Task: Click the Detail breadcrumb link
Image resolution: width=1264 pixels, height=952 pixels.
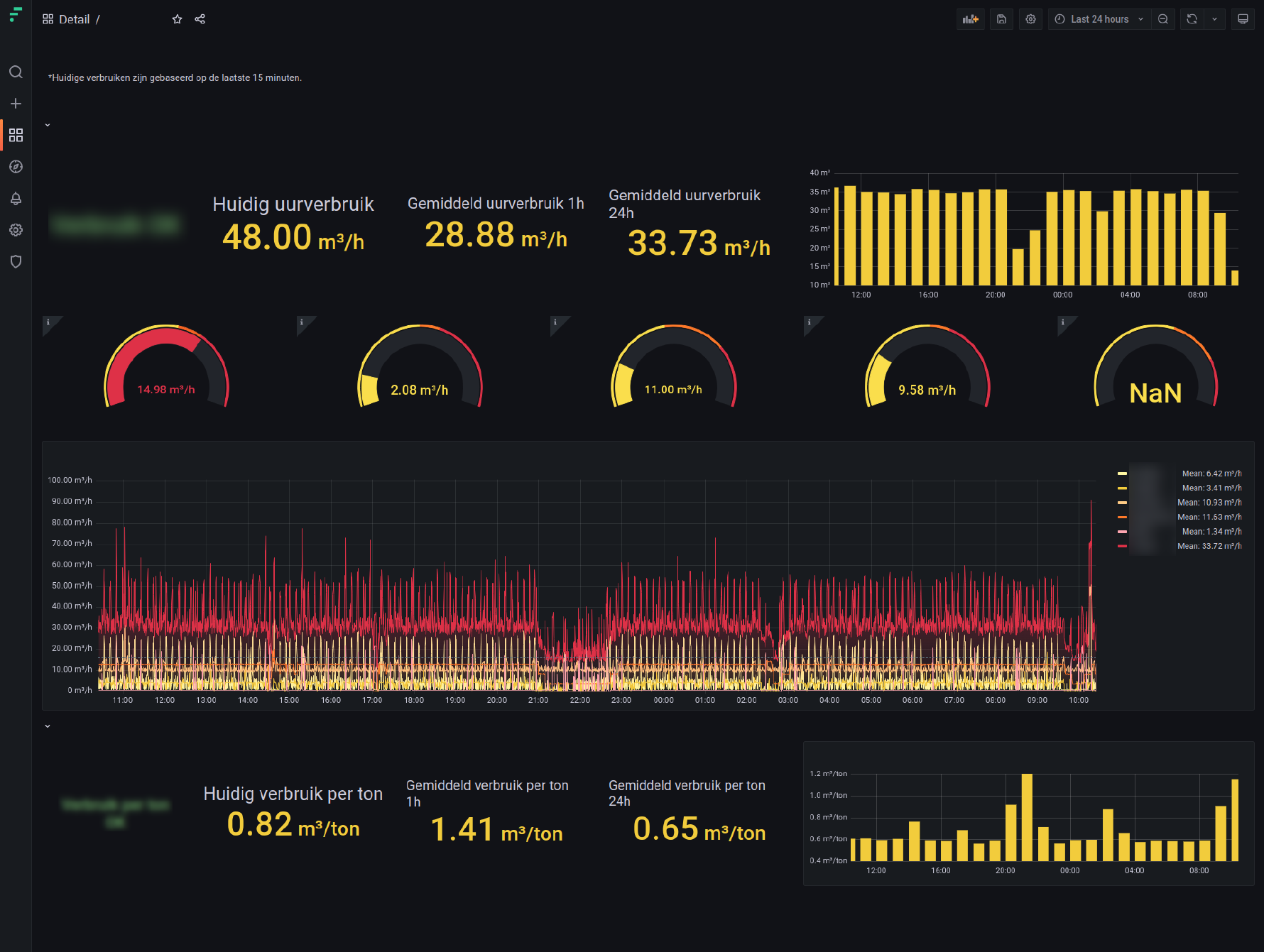Action: click(x=75, y=19)
